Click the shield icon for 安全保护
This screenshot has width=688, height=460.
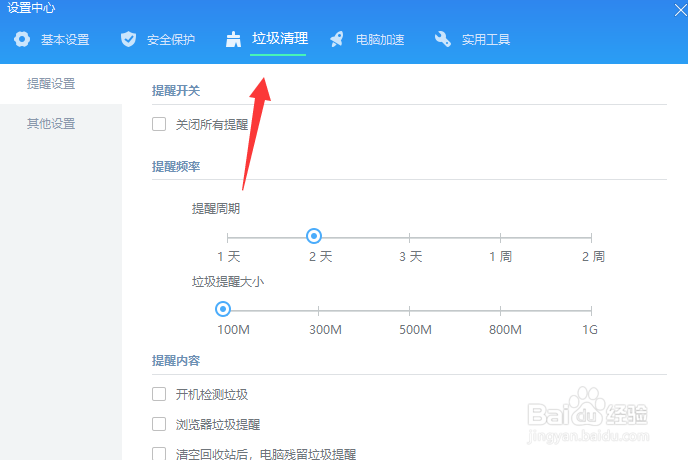tap(128, 39)
